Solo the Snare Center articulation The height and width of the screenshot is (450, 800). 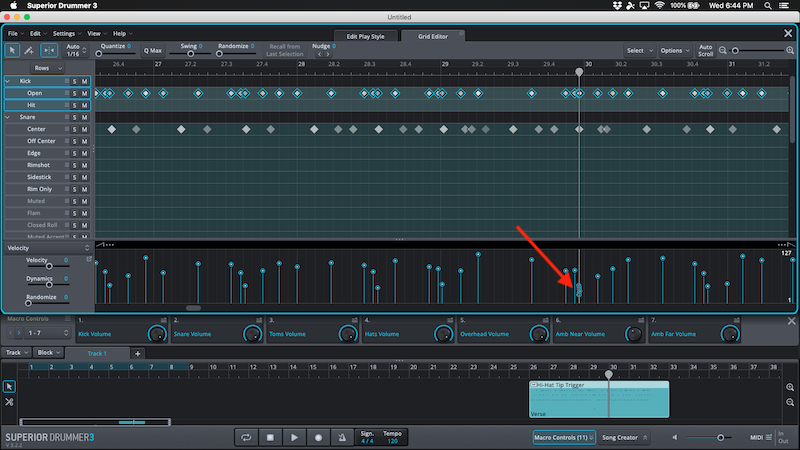point(74,129)
